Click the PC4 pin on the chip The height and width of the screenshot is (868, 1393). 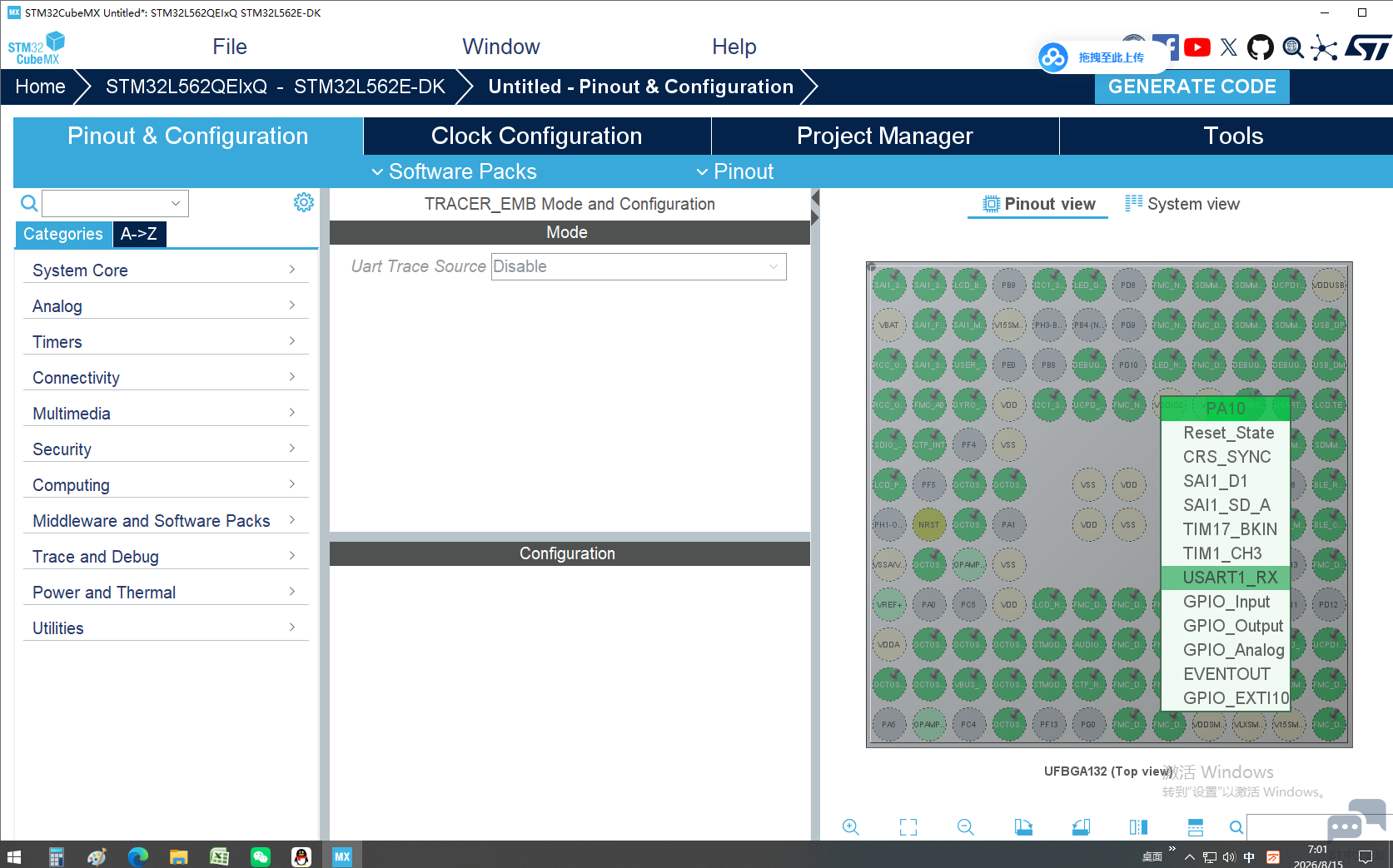tap(968, 724)
